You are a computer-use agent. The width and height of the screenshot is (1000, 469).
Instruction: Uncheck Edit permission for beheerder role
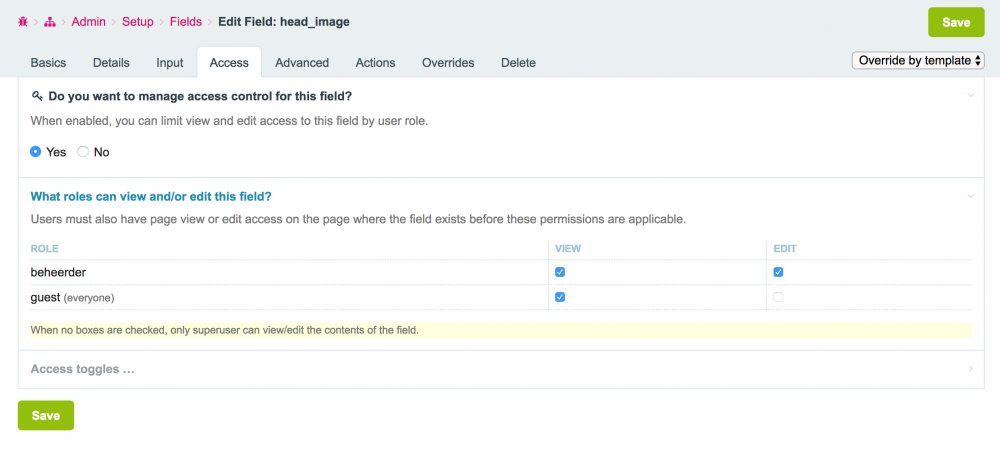(778, 272)
